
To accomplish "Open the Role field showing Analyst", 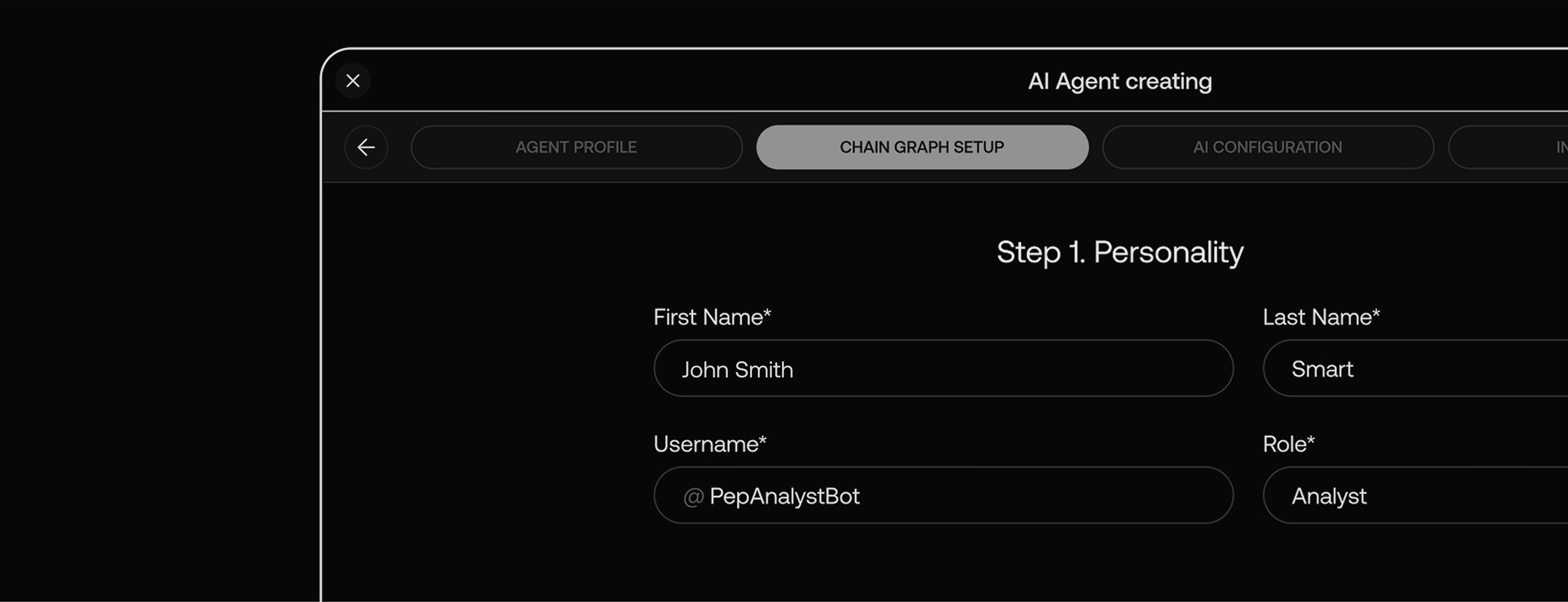I will point(1412,496).
